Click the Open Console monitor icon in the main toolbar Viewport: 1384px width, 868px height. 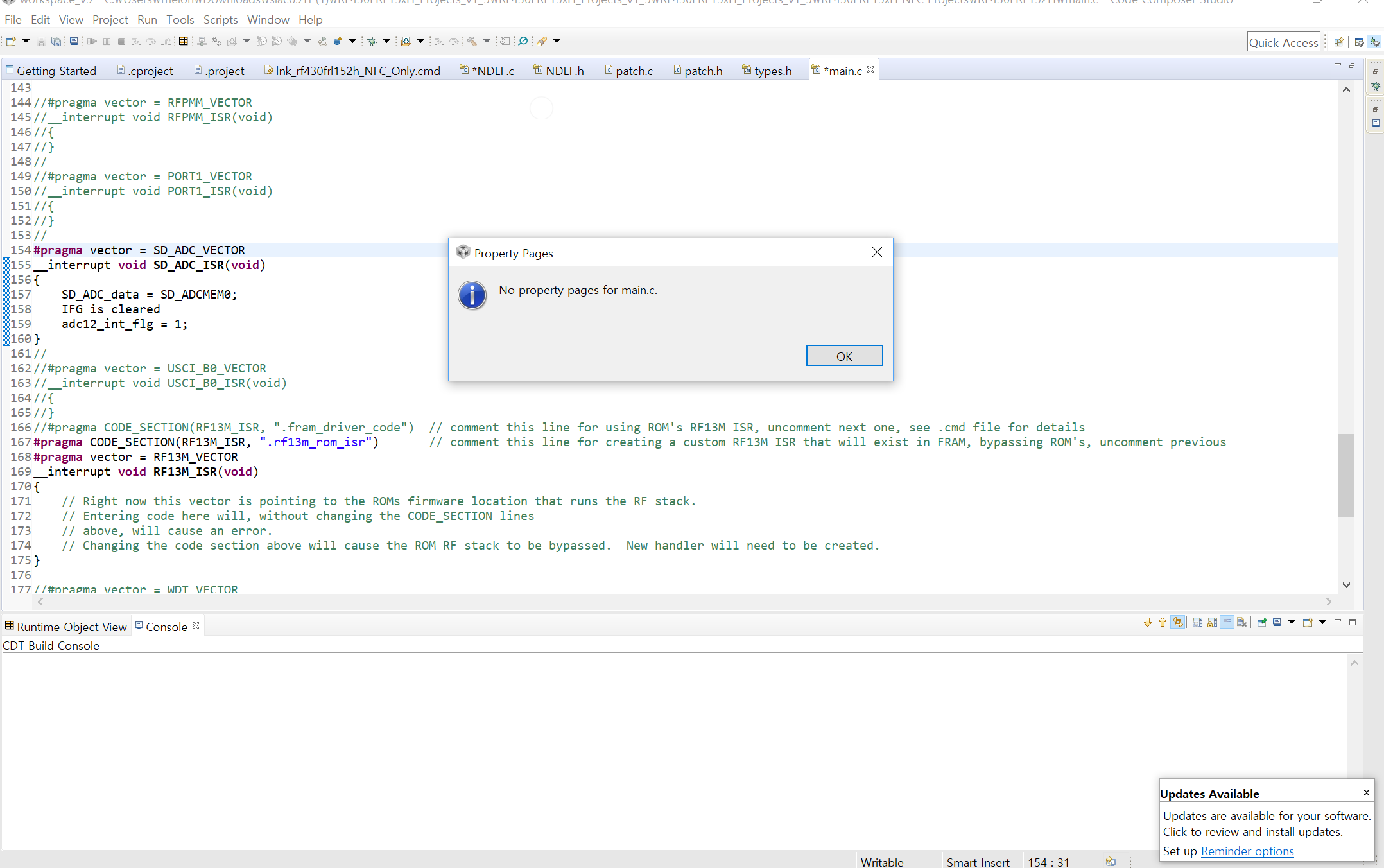point(74,41)
